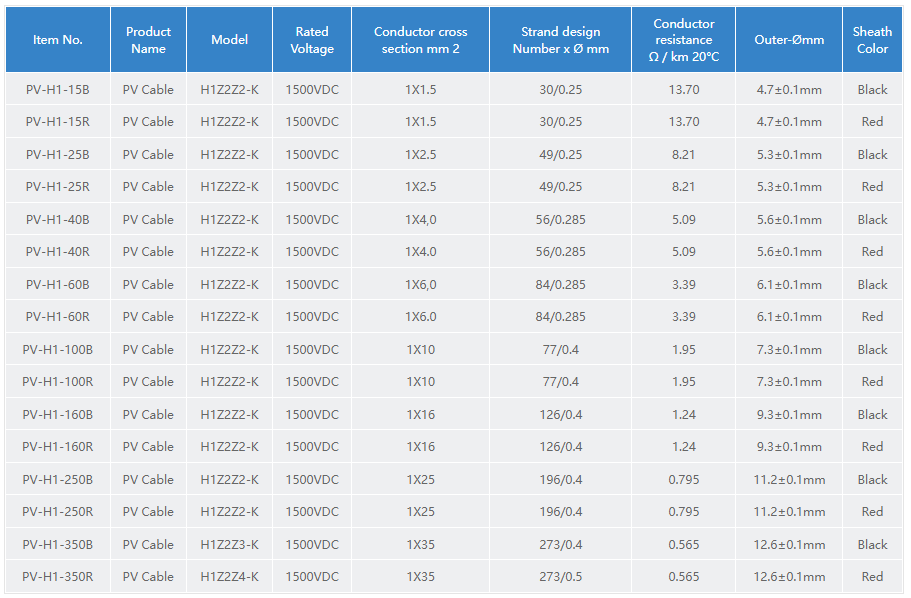This screenshot has width=911, height=598.
Task: Click the 11.2±0.1mm value in PV-H1-250R row
Action: point(789,512)
